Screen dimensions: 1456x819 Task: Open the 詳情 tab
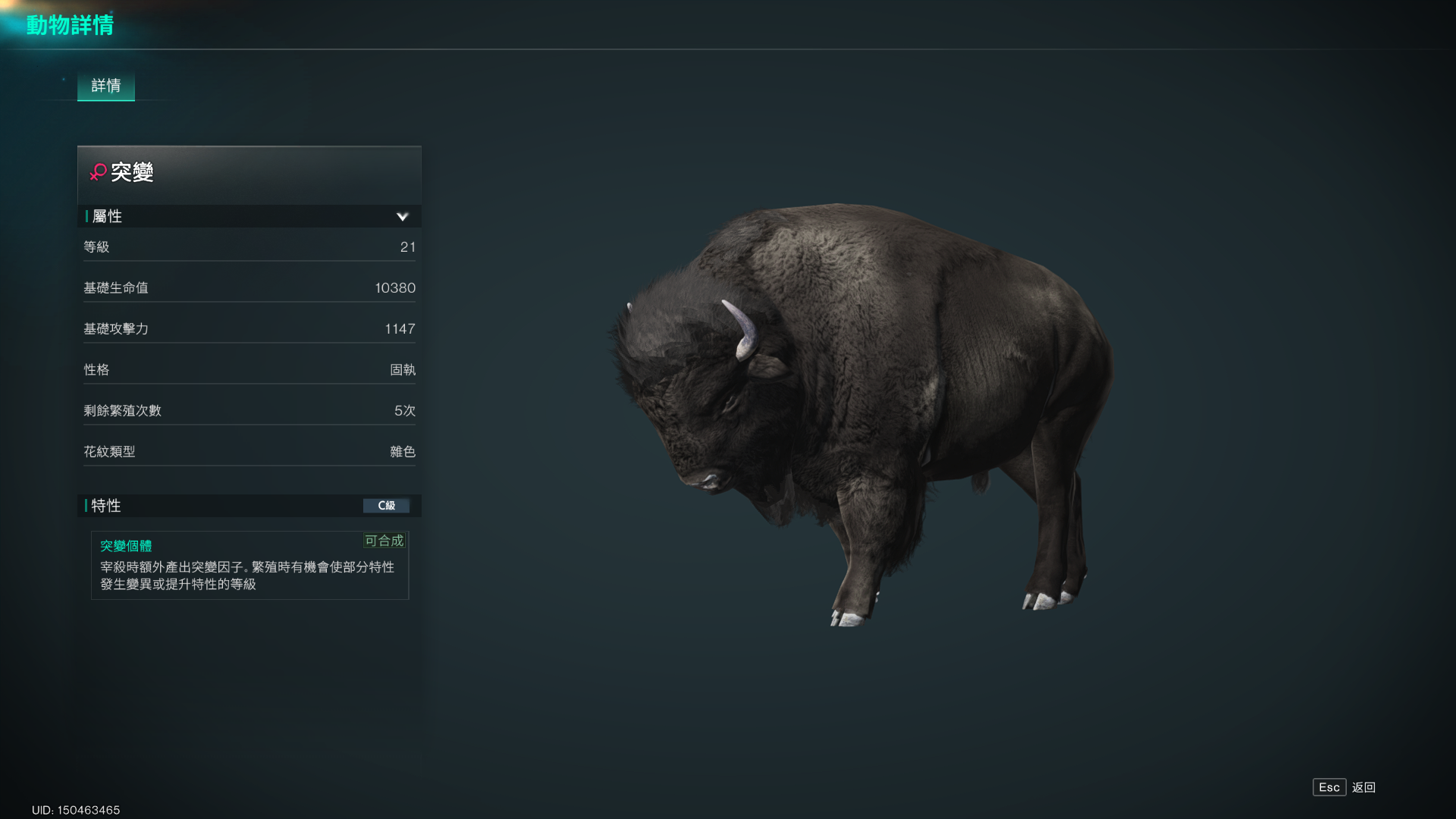pos(106,86)
